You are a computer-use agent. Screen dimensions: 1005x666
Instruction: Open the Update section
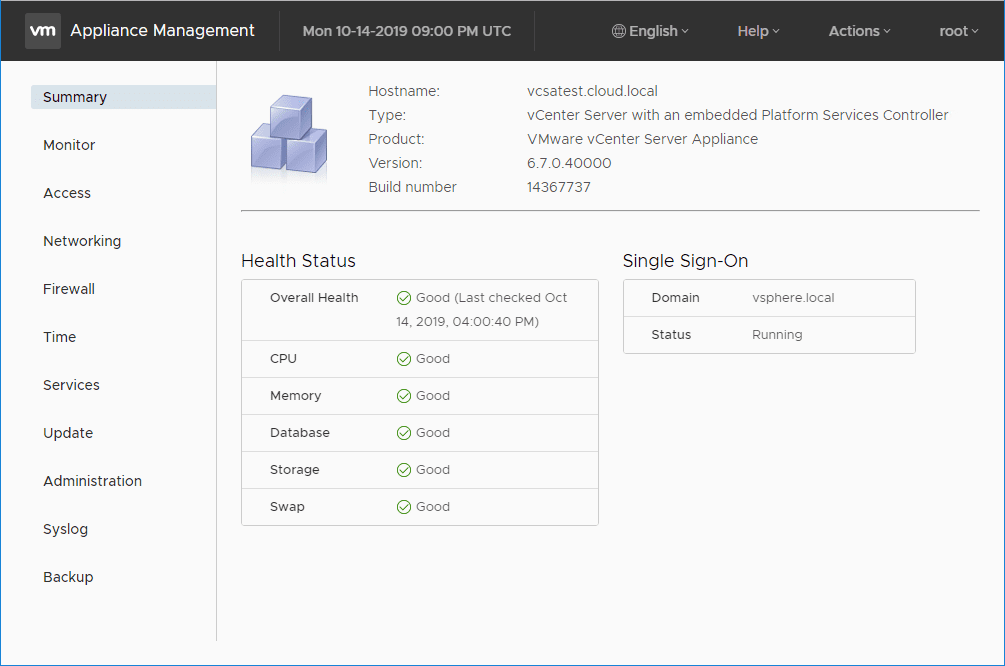pos(68,433)
